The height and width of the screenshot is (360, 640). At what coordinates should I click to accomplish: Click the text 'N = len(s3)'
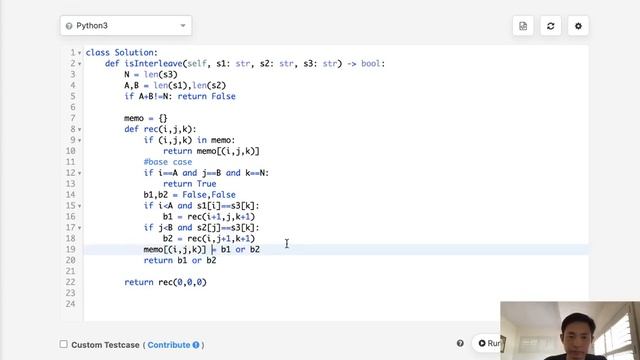pyautogui.click(x=151, y=75)
